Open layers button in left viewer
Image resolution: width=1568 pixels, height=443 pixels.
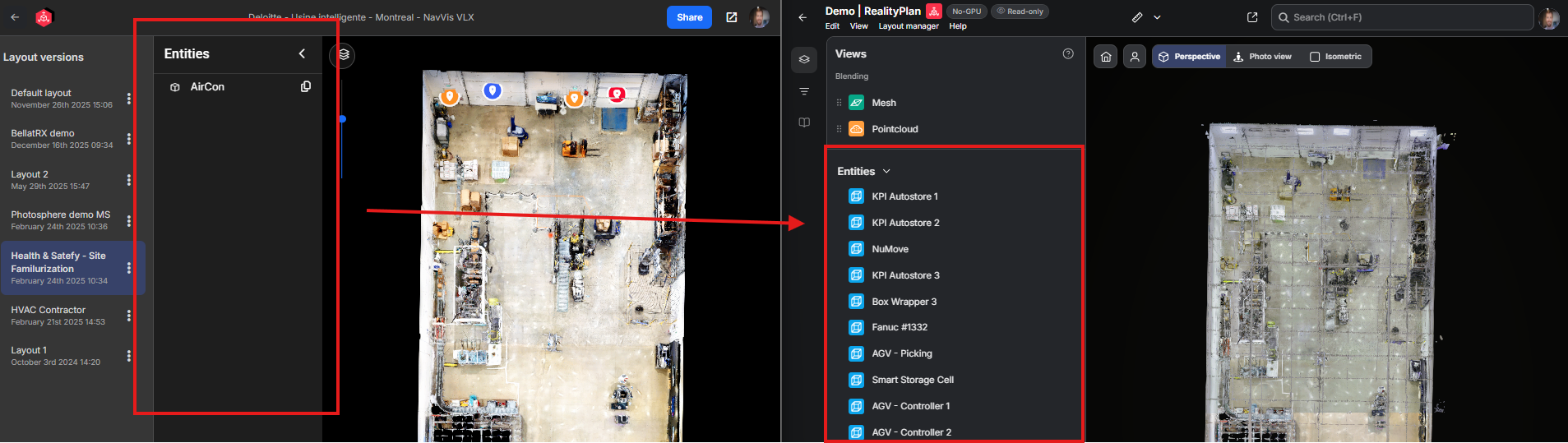pos(344,54)
